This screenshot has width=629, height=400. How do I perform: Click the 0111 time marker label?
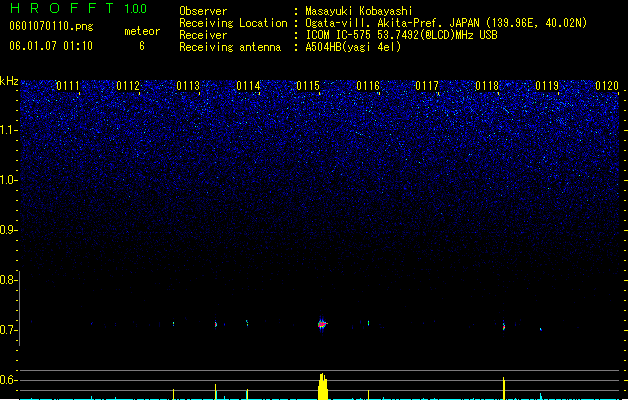pyautogui.click(x=68, y=86)
